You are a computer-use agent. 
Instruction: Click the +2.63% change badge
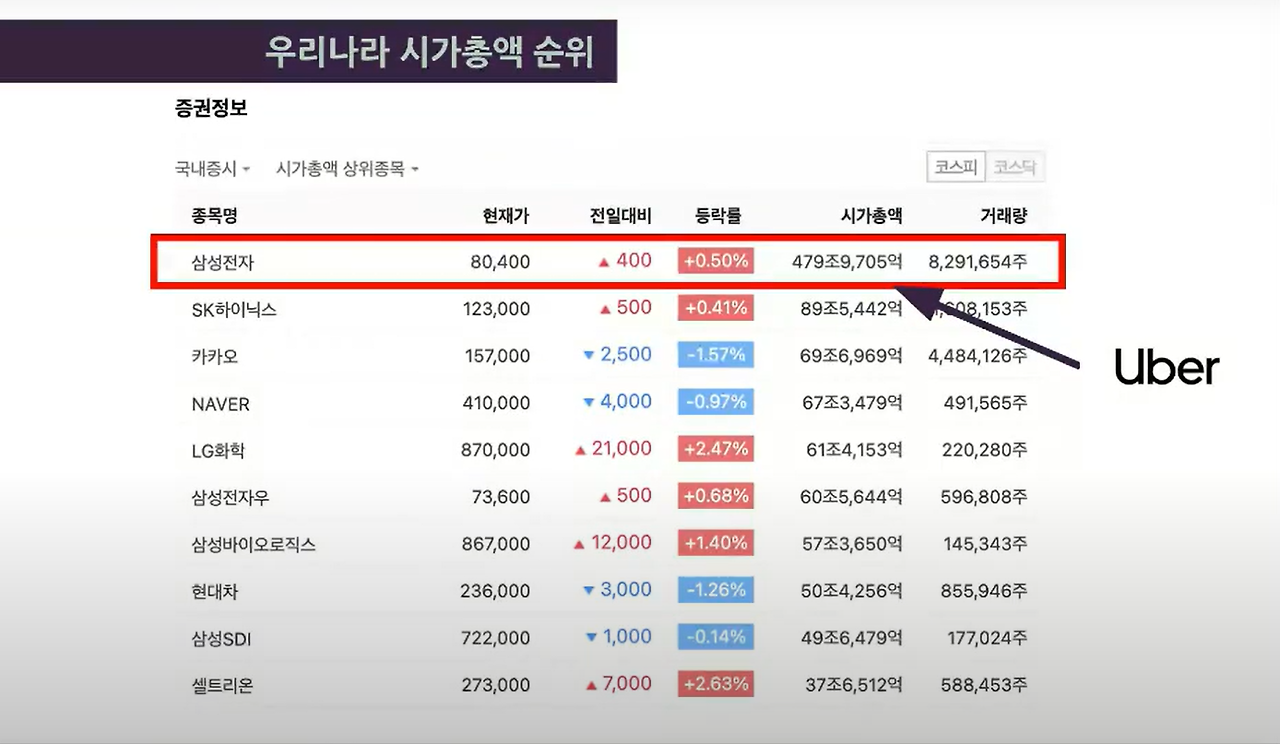point(715,684)
